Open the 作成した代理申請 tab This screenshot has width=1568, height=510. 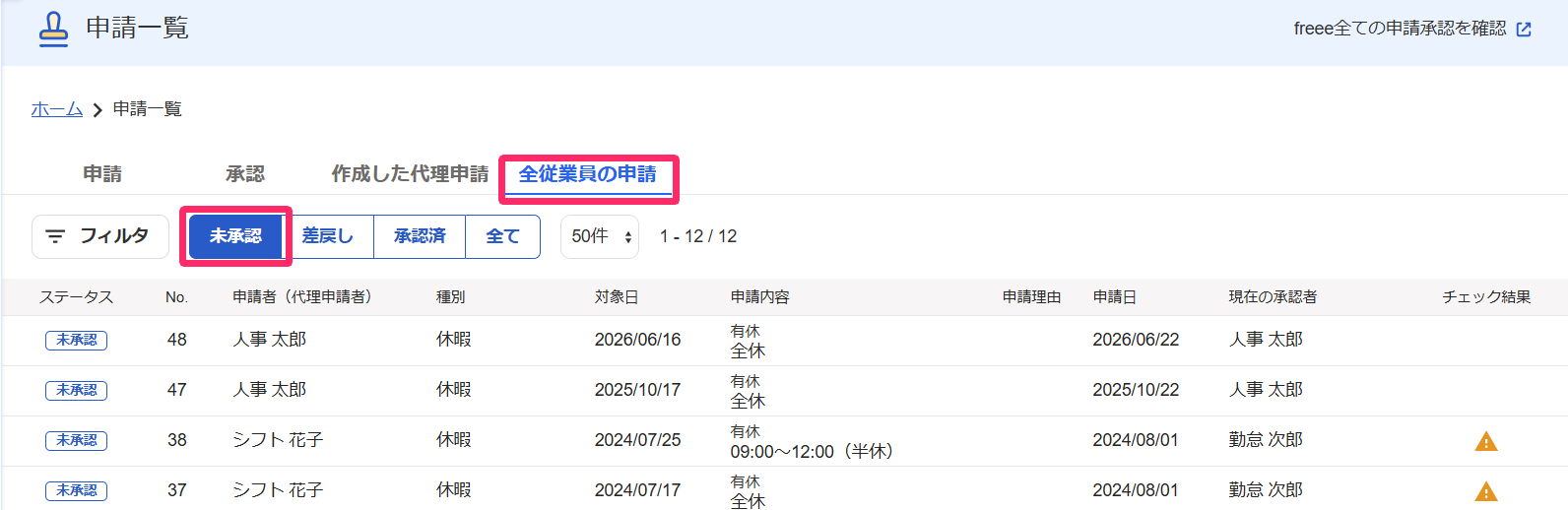[410, 174]
